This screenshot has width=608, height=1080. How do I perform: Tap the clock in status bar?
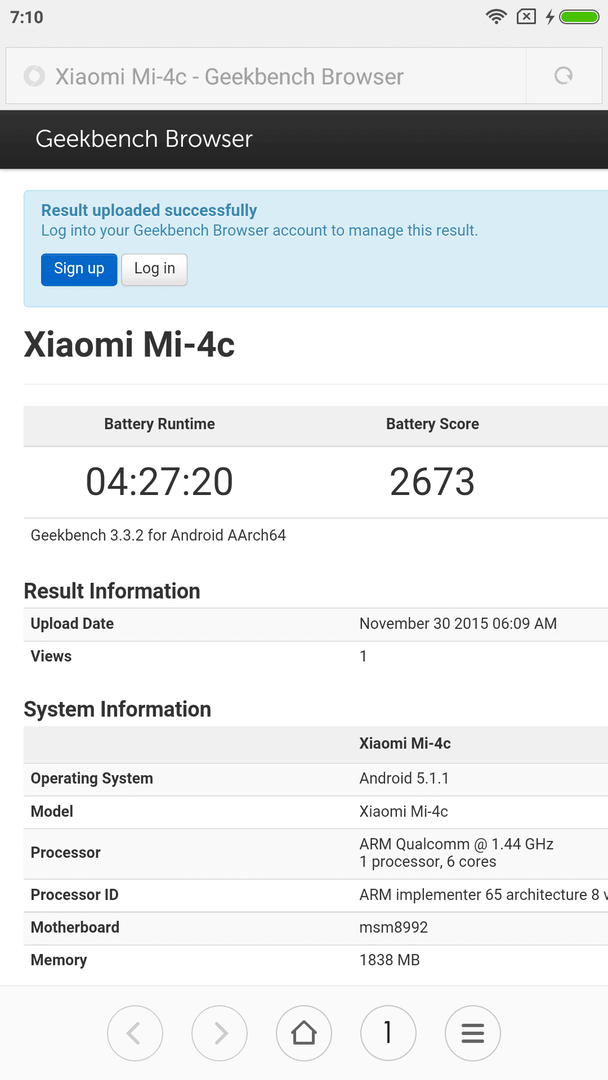27,17
